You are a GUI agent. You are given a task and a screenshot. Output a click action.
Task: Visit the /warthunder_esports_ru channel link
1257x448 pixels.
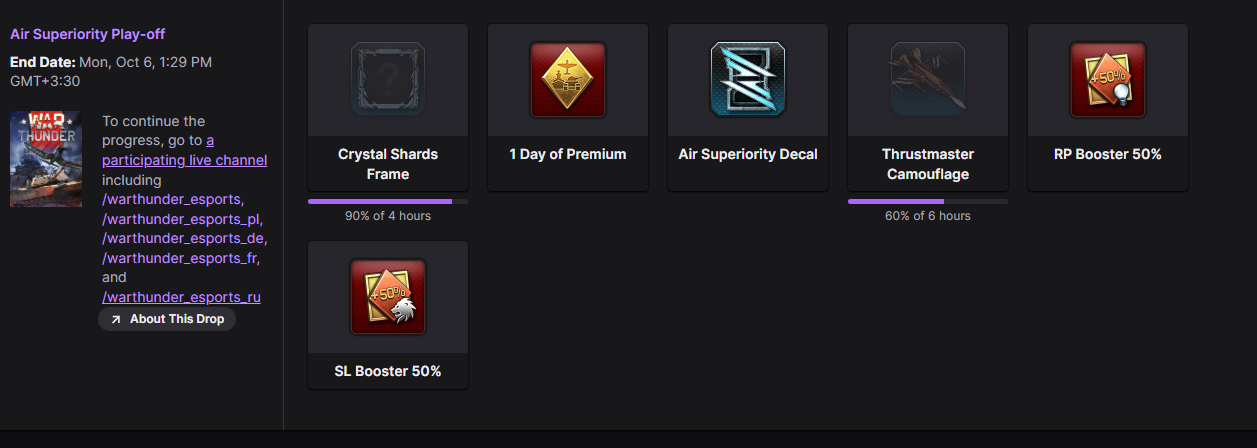pyautogui.click(x=181, y=297)
